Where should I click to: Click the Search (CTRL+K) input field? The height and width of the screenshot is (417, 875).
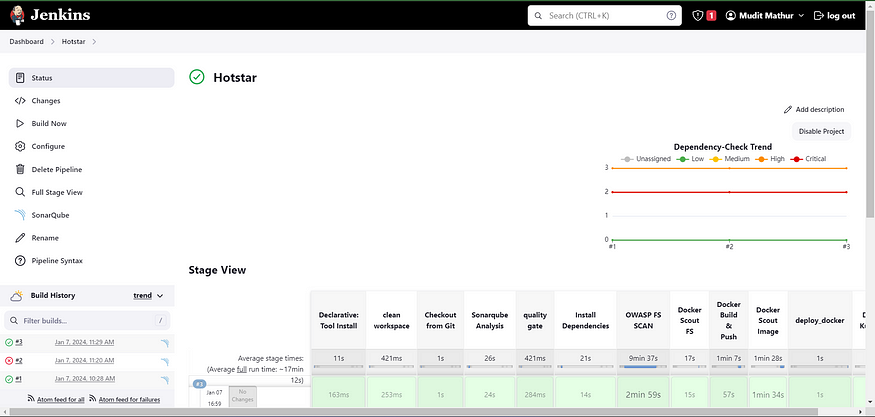(605, 16)
